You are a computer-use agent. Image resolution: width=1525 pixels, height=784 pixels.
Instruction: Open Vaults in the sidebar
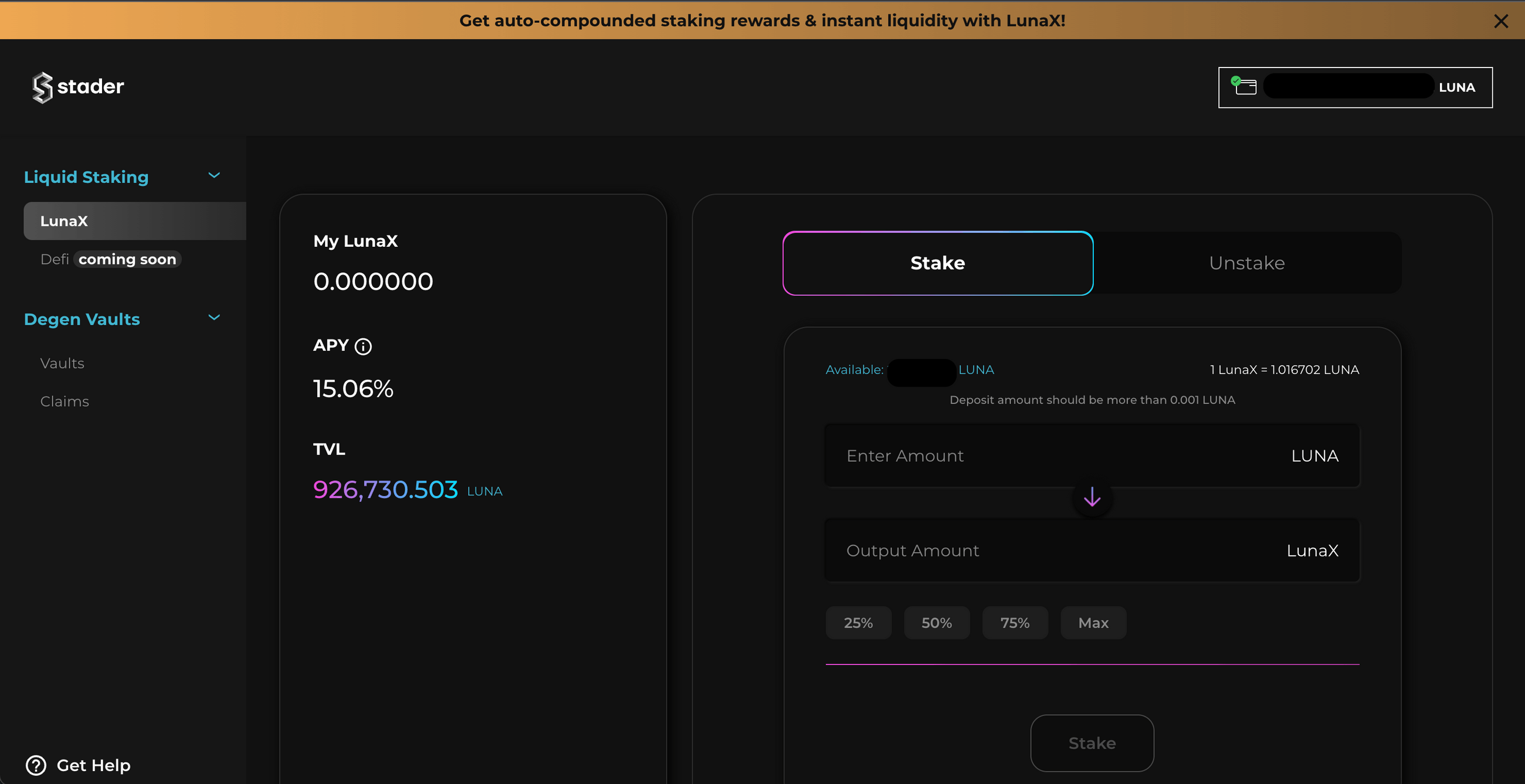click(x=62, y=364)
